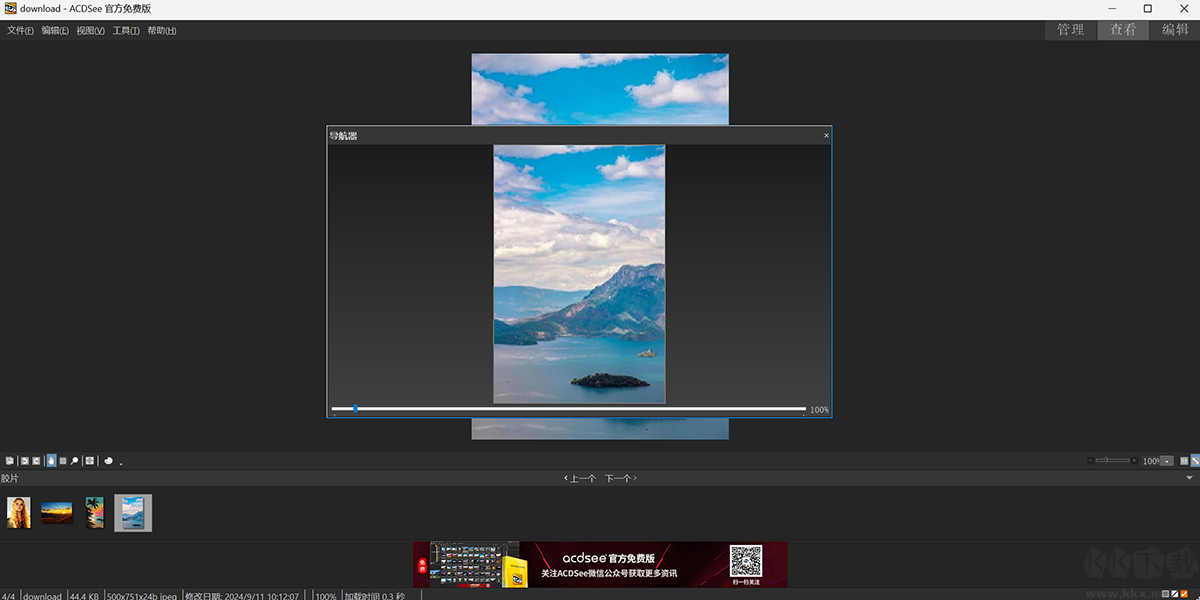
Task: Collapse the filmstrip panel with the arrow
Action: pos(1189,478)
